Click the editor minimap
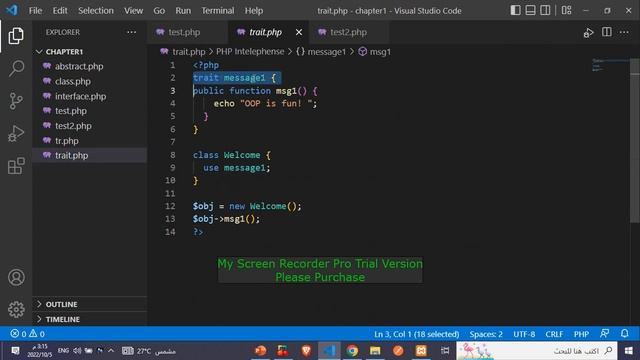This screenshot has width=640, height=360. pos(610,65)
